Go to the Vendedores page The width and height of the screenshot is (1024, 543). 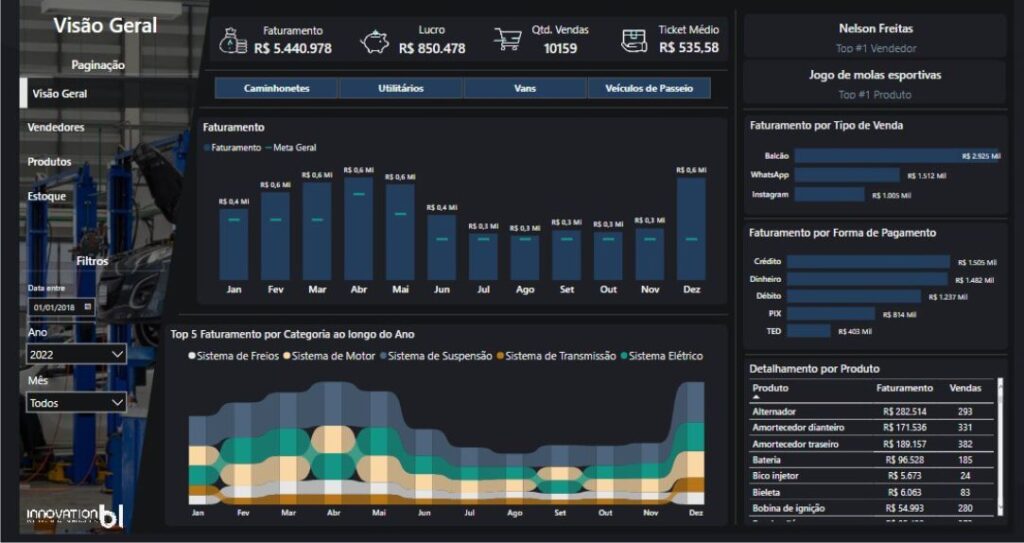tap(56, 127)
